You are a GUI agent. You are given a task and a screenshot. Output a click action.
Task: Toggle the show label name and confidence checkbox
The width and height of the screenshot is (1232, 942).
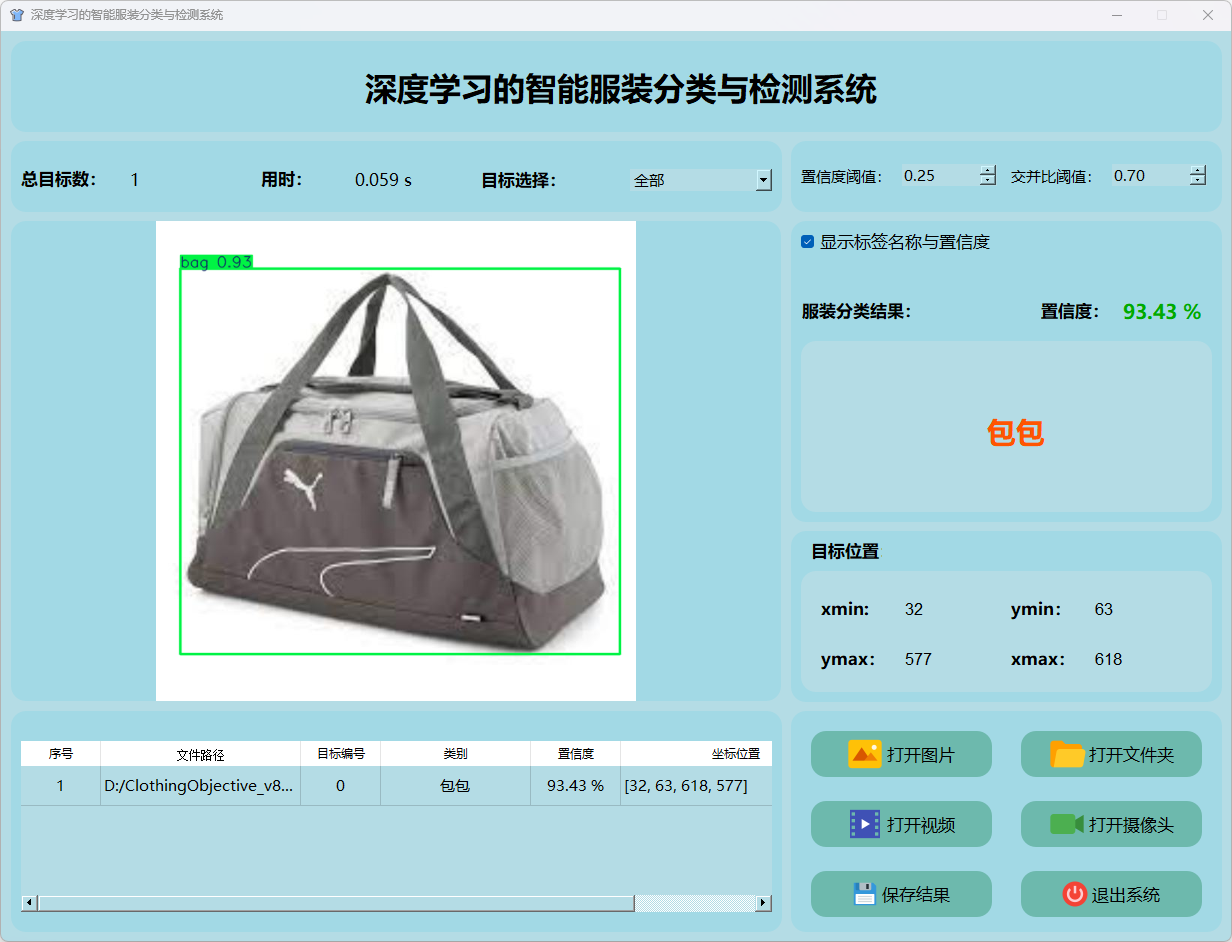pos(808,242)
